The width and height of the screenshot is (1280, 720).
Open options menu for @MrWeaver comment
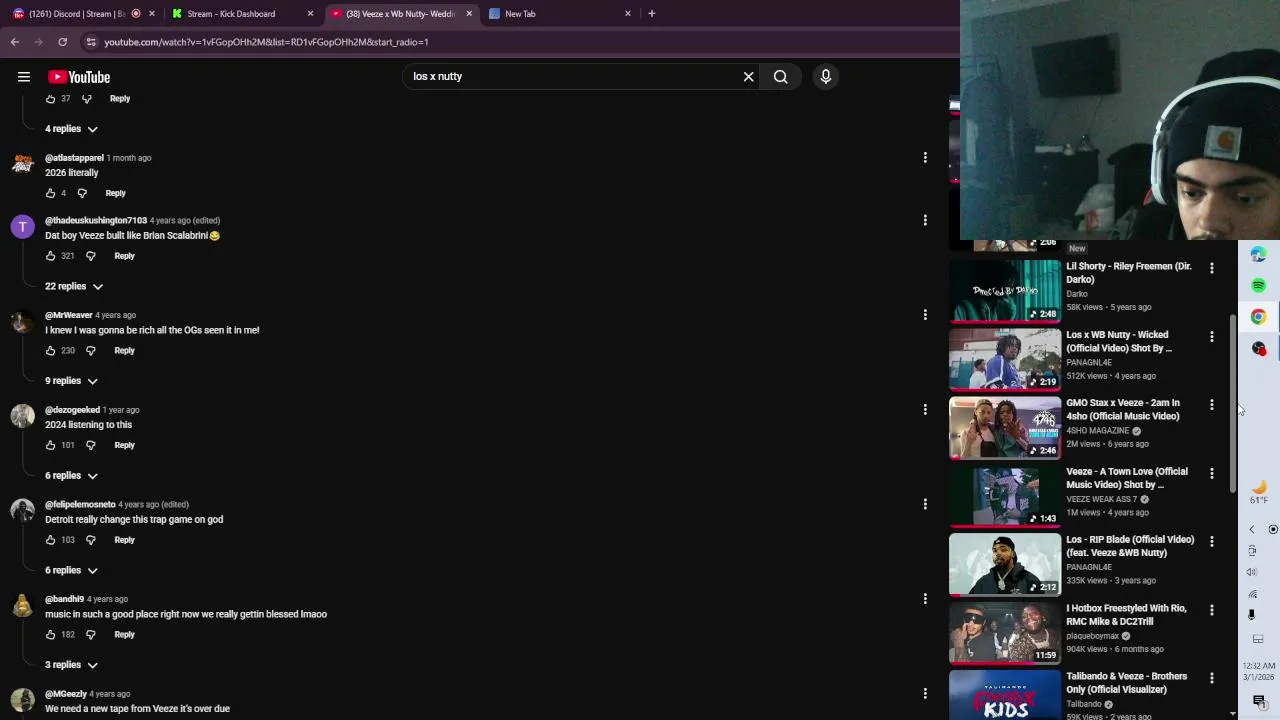tap(925, 315)
